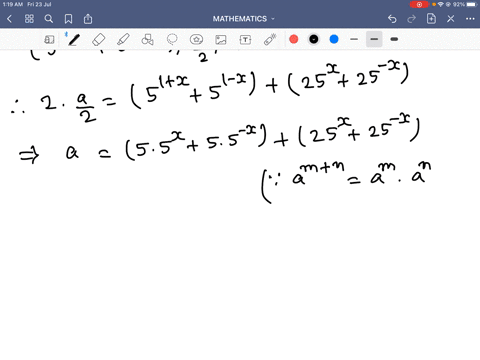The image size is (480, 360).
Task: Select the Shapes tool
Action: coord(147,40)
